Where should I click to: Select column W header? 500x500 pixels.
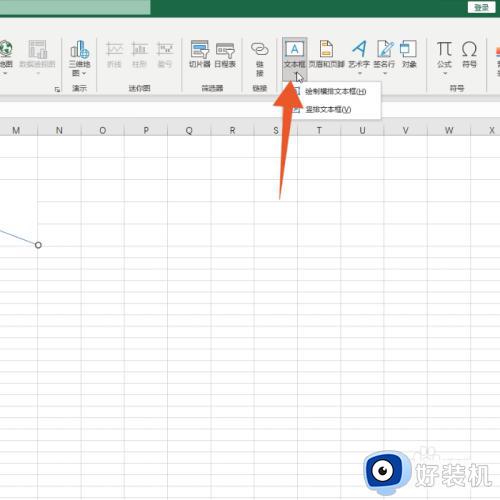click(449, 130)
